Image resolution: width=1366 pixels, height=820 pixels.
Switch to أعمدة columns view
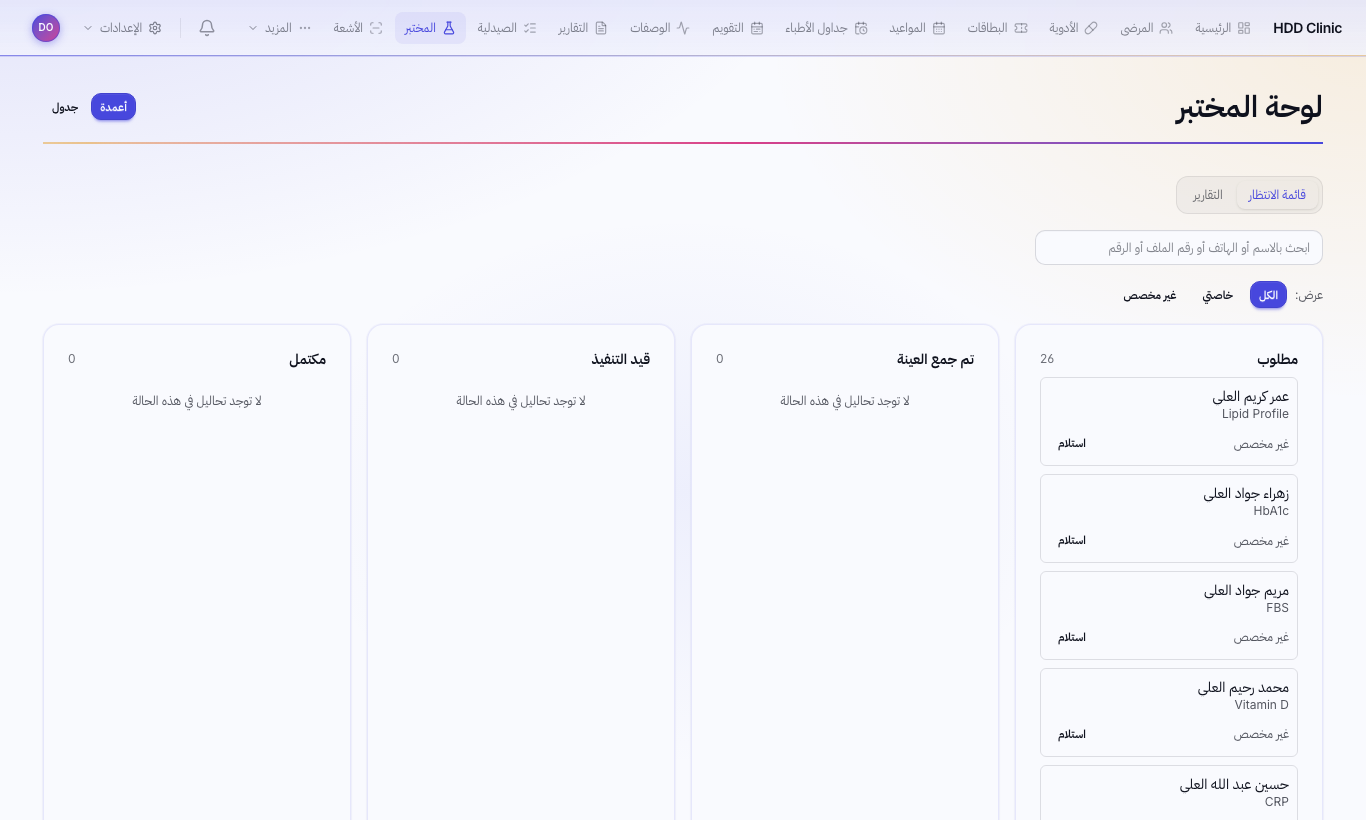click(113, 107)
